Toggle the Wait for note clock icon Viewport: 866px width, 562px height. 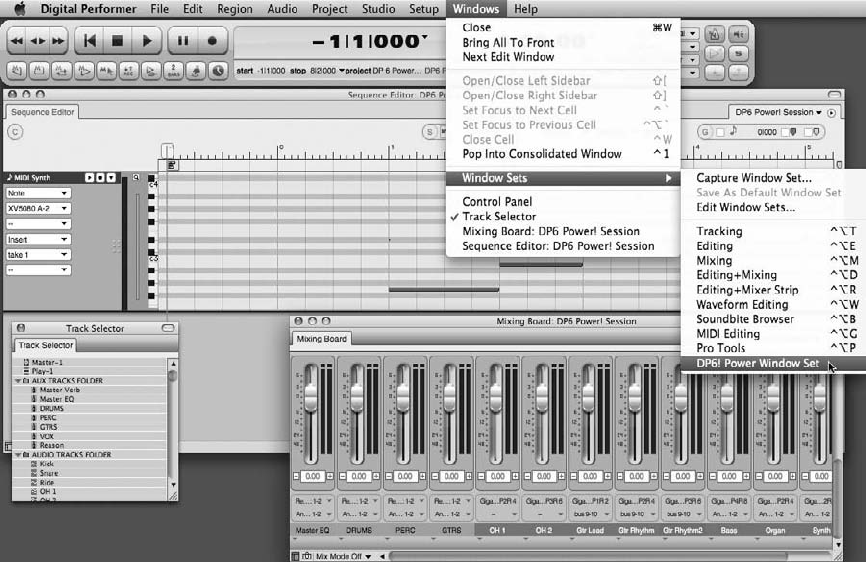[x=218, y=71]
